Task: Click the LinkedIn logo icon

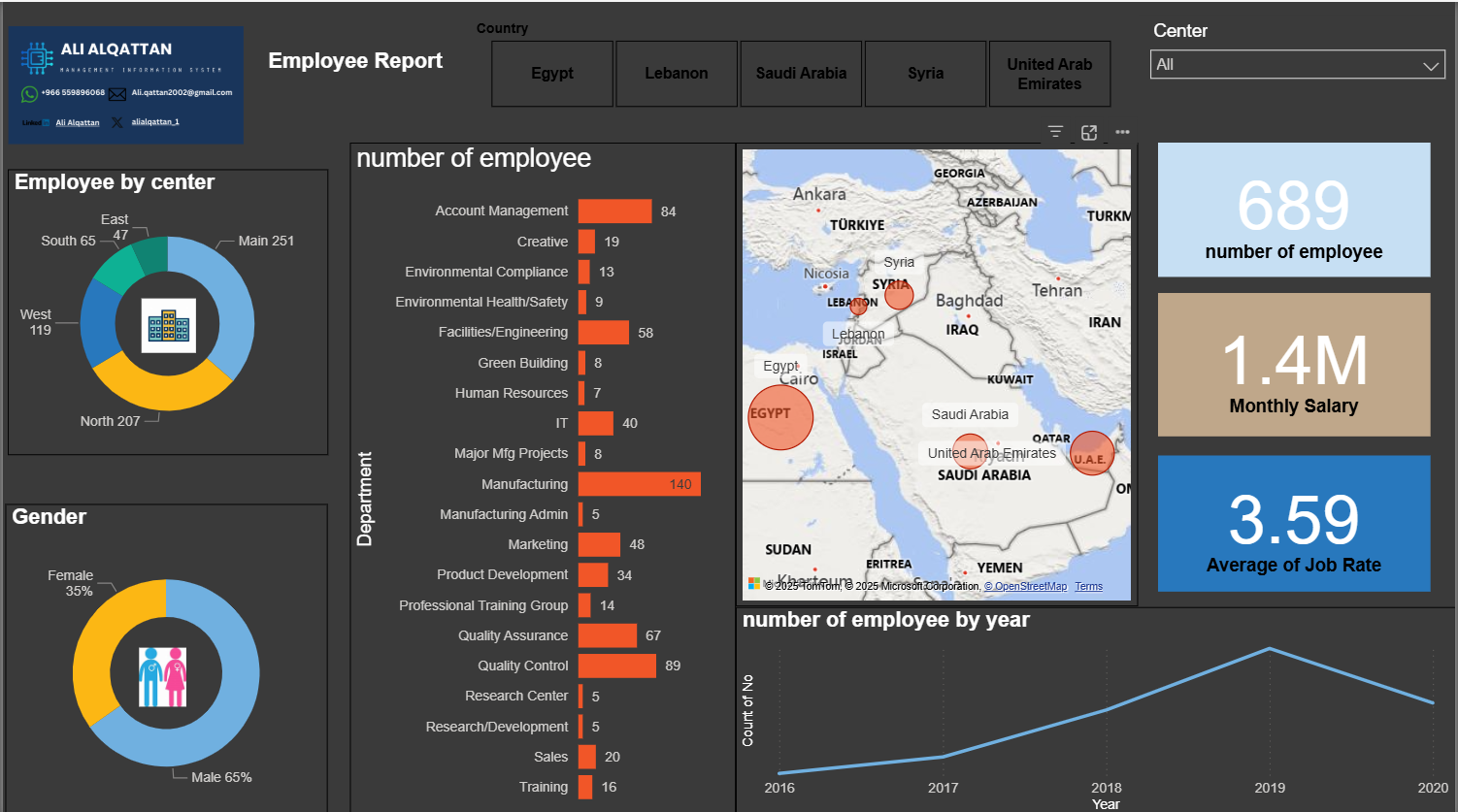Action: pyautogui.click(x=36, y=122)
